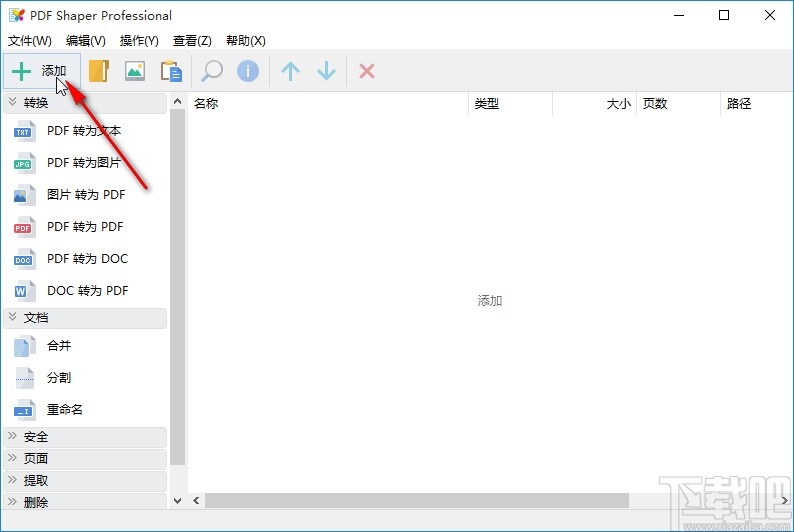Click the file list horizontal scrollbar thumb
The image size is (794, 532).
417,501
